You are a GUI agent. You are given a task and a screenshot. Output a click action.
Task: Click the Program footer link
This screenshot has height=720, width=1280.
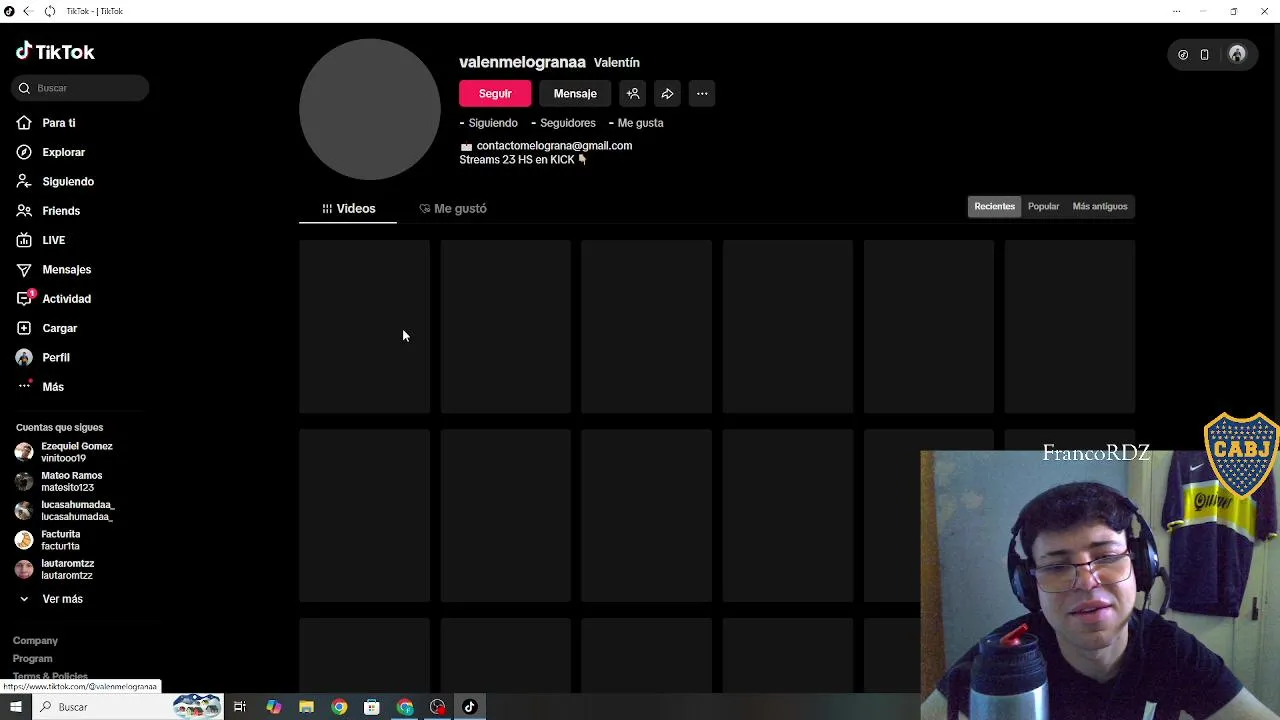(32, 659)
